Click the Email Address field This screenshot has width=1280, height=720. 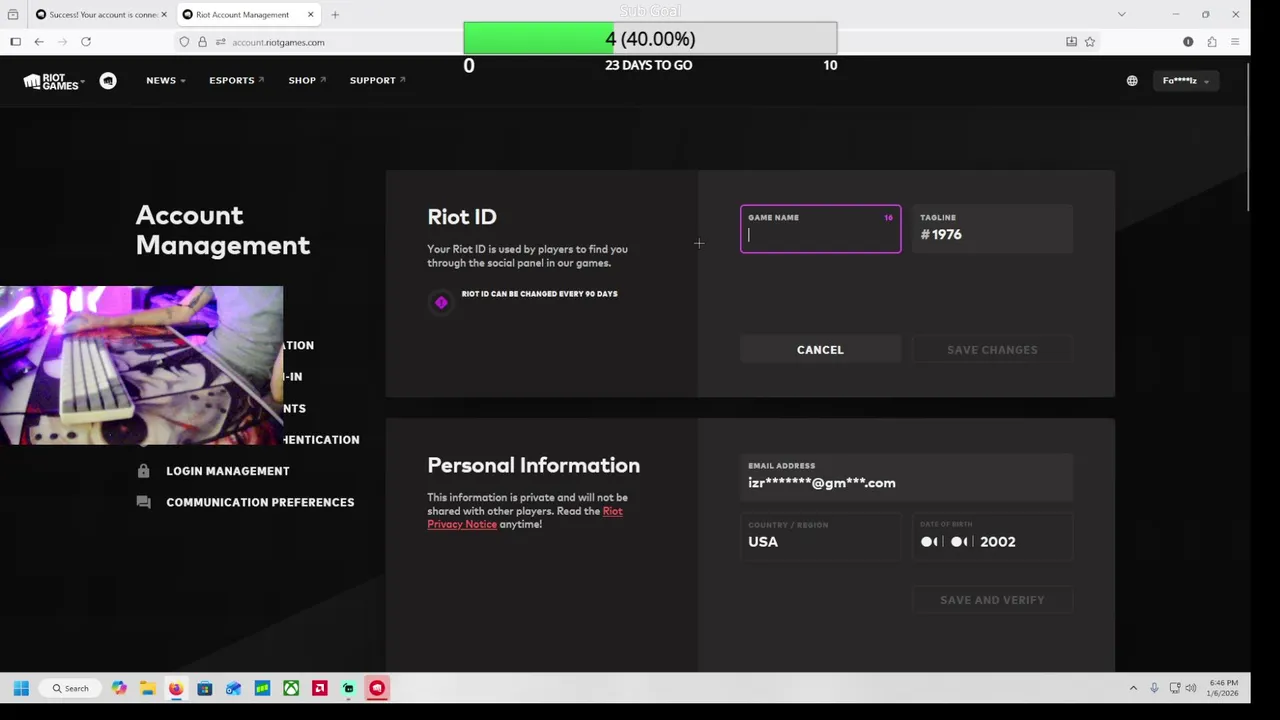click(906, 477)
